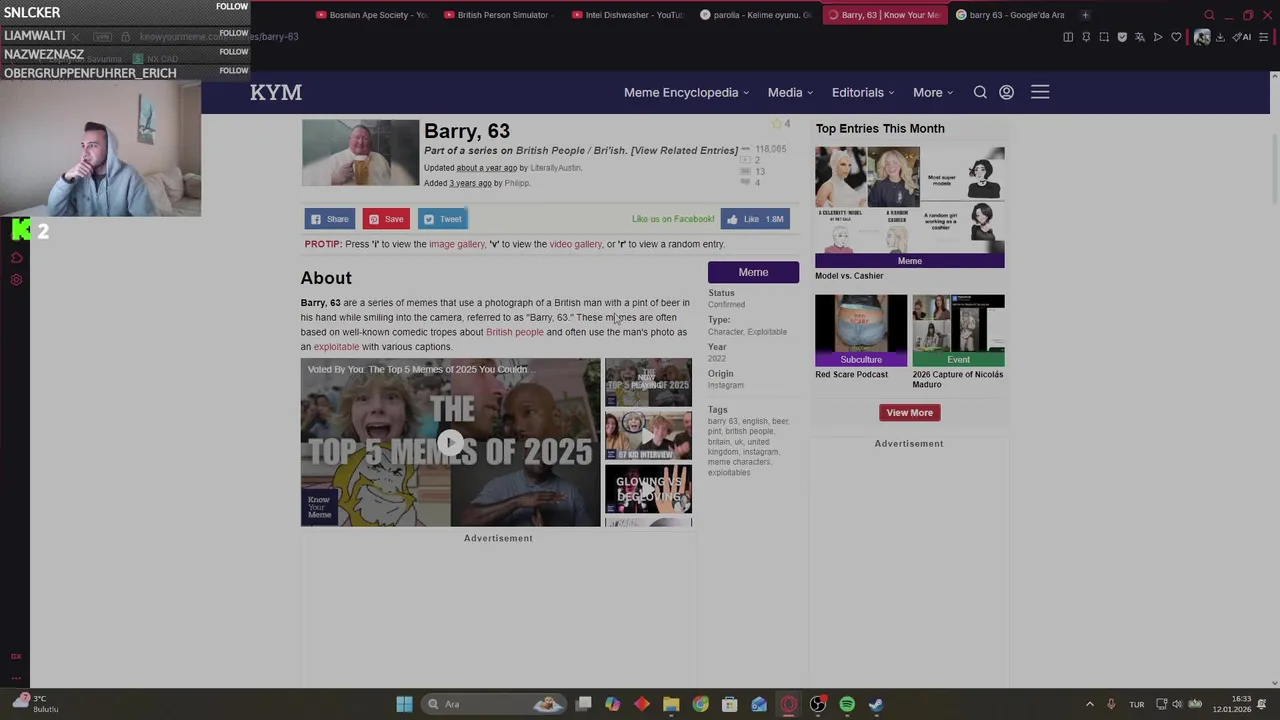This screenshot has width=1280, height=720.
Task: Click the heart bookmark icon in toolbar
Action: [x=1176, y=37]
